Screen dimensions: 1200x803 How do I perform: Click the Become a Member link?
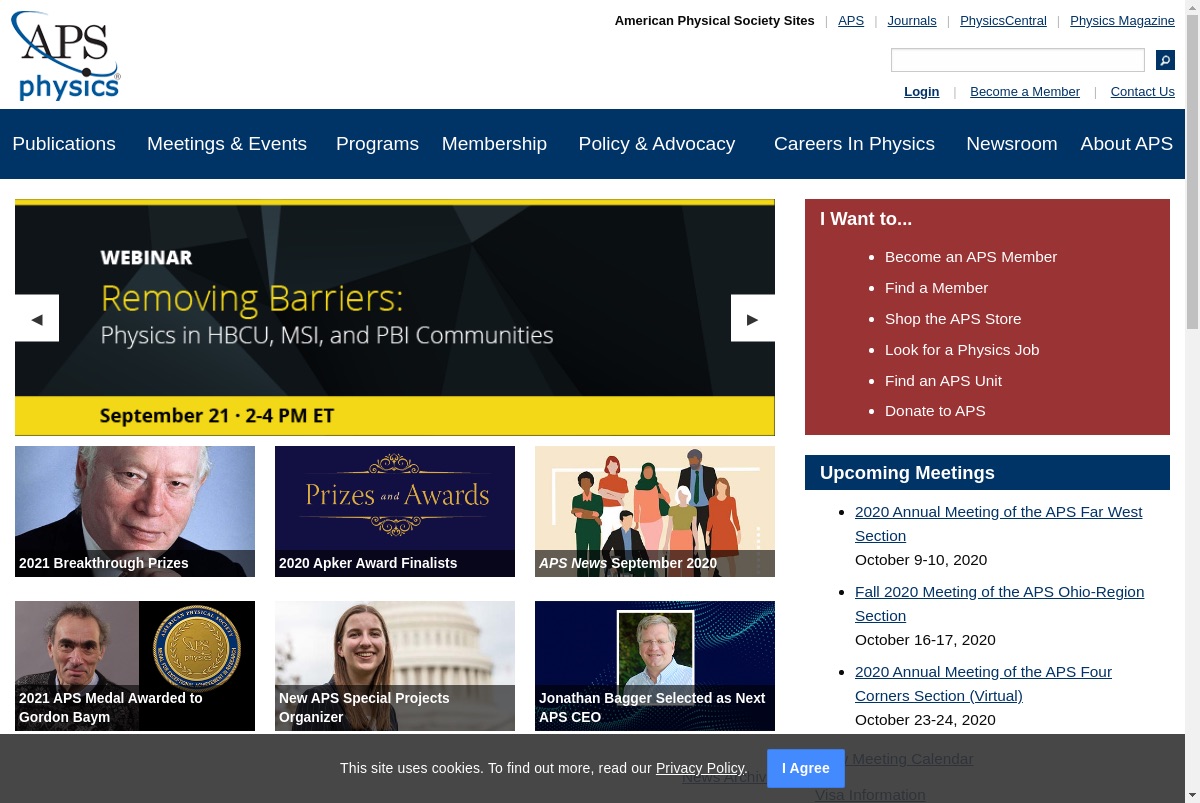[1025, 92]
